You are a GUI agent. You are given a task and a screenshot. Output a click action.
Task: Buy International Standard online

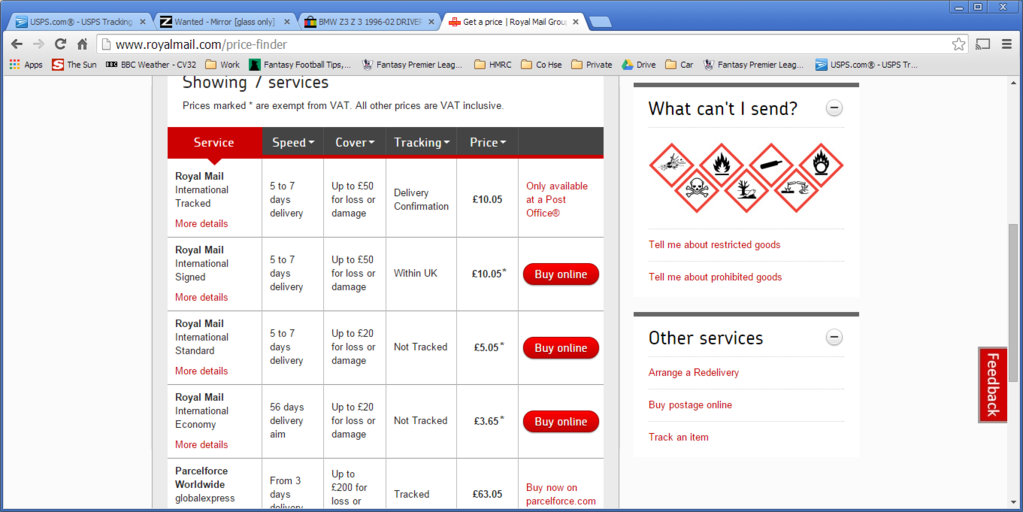561,348
